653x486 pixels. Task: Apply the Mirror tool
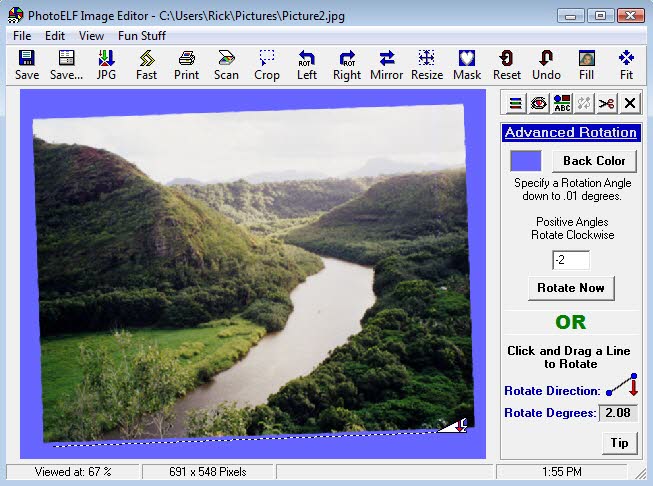pyautogui.click(x=386, y=65)
